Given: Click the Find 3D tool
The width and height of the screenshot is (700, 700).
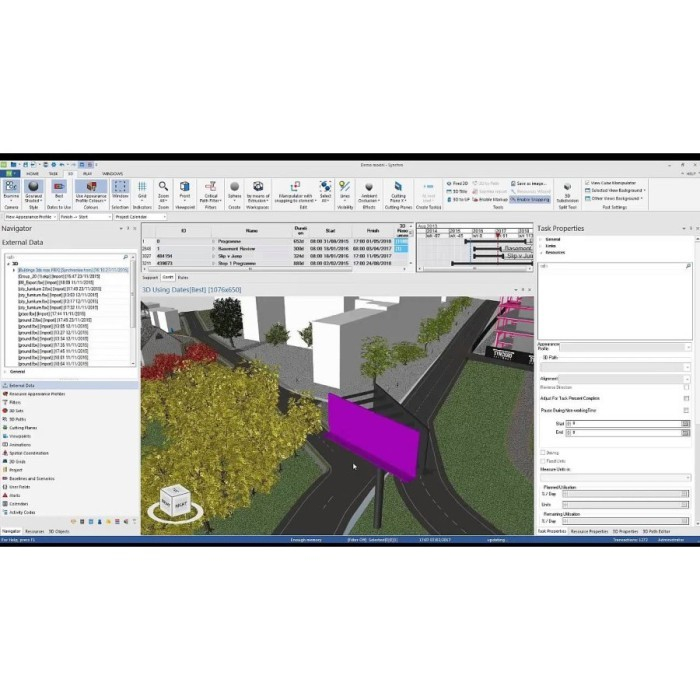Looking at the screenshot, I should point(458,183).
